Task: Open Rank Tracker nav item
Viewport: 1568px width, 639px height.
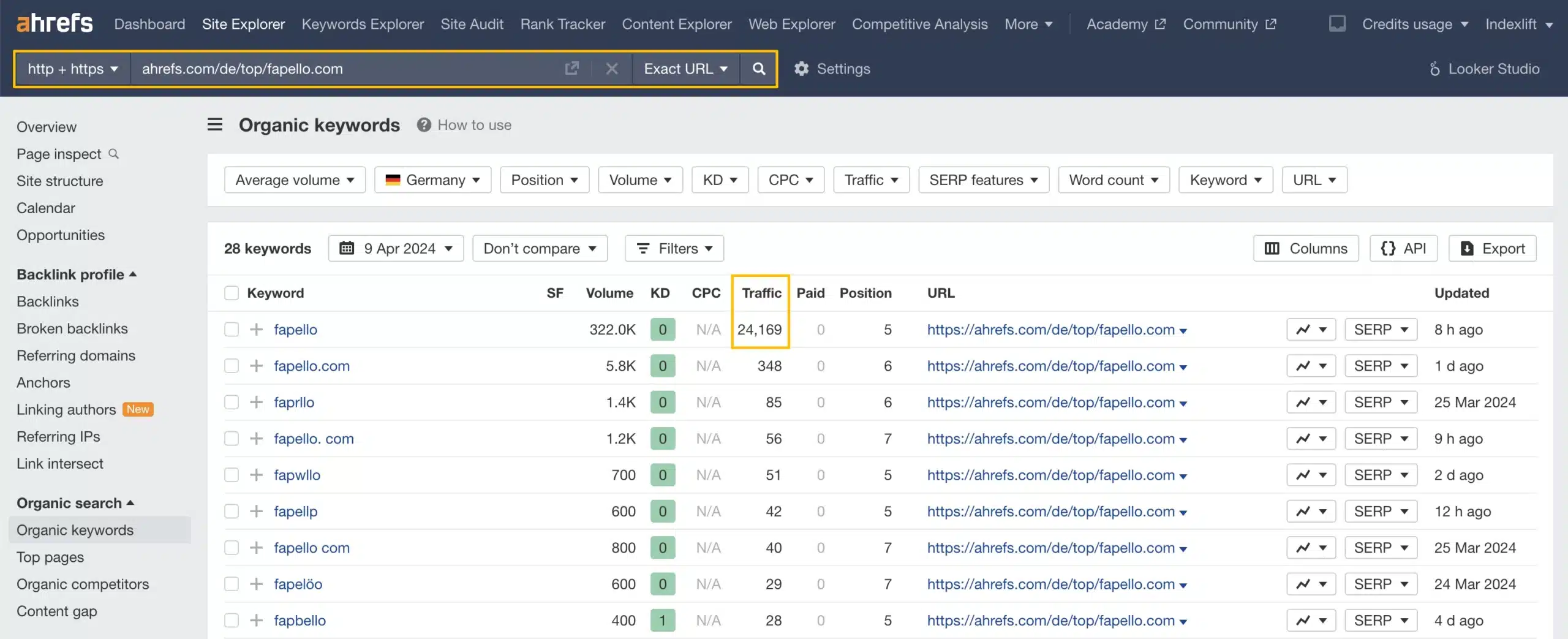Action: pyautogui.click(x=562, y=24)
